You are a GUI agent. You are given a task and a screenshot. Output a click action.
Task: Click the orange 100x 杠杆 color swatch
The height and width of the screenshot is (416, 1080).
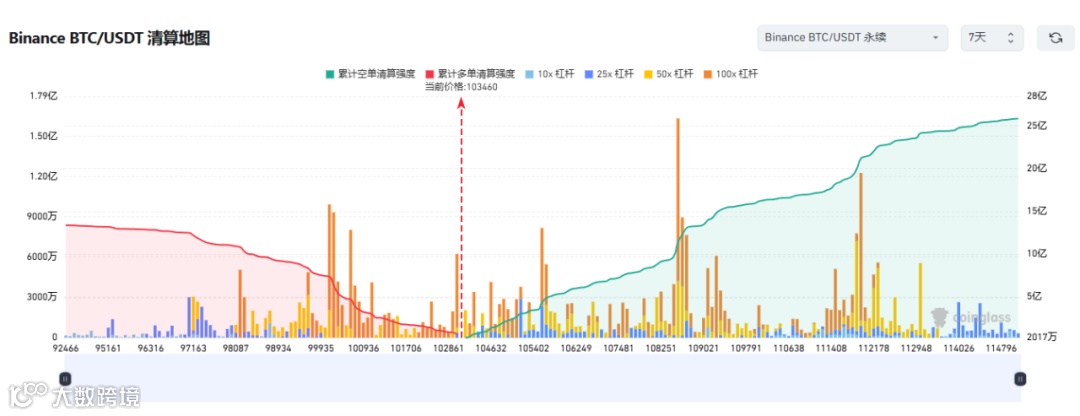point(707,74)
